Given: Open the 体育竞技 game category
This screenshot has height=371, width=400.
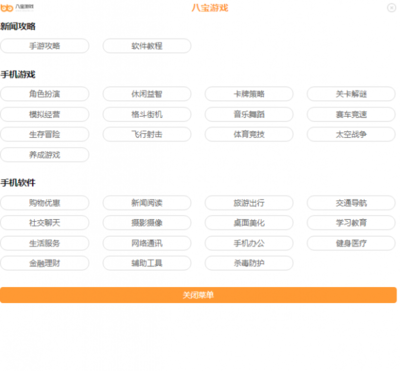Looking at the screenshot, I should 249,134.
